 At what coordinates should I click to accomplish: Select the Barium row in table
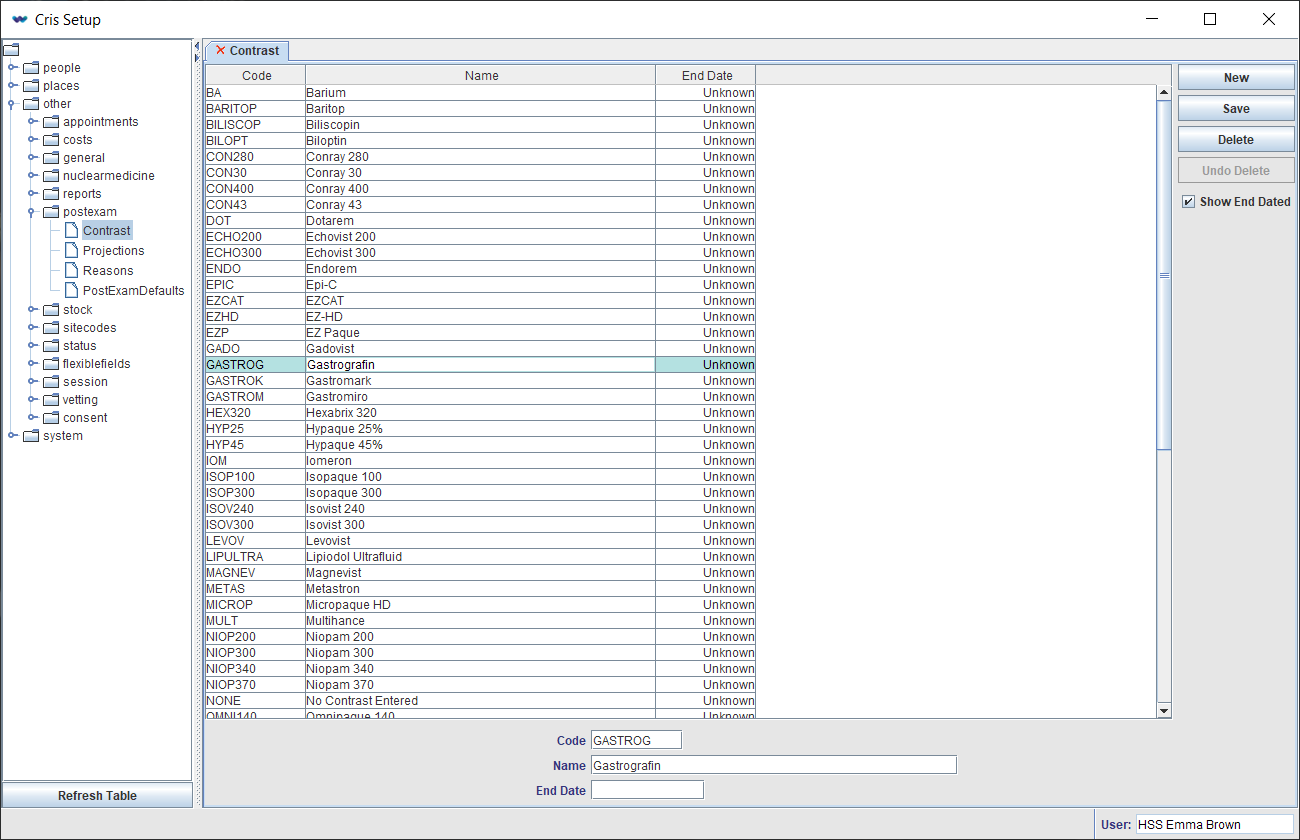pyautogui.click(x=480, y=93)
